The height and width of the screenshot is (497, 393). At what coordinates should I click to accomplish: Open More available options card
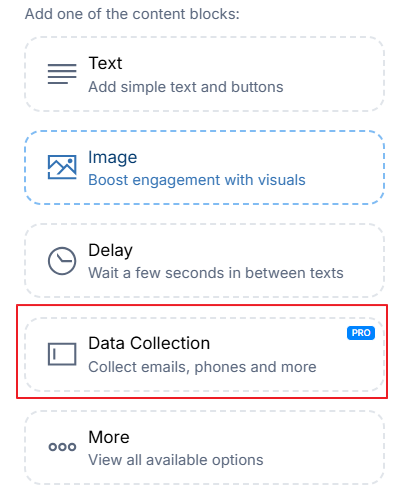(x=205, y=447)
